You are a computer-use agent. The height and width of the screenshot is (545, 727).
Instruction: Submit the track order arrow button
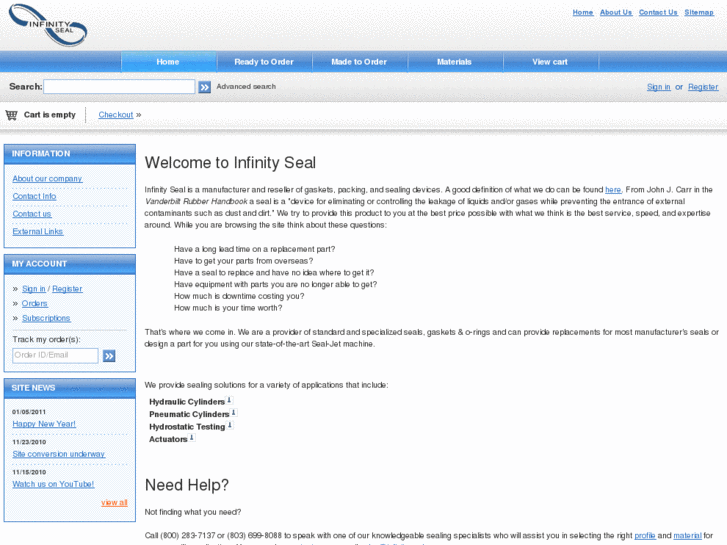pyautogui.click(x=109, y=356)
